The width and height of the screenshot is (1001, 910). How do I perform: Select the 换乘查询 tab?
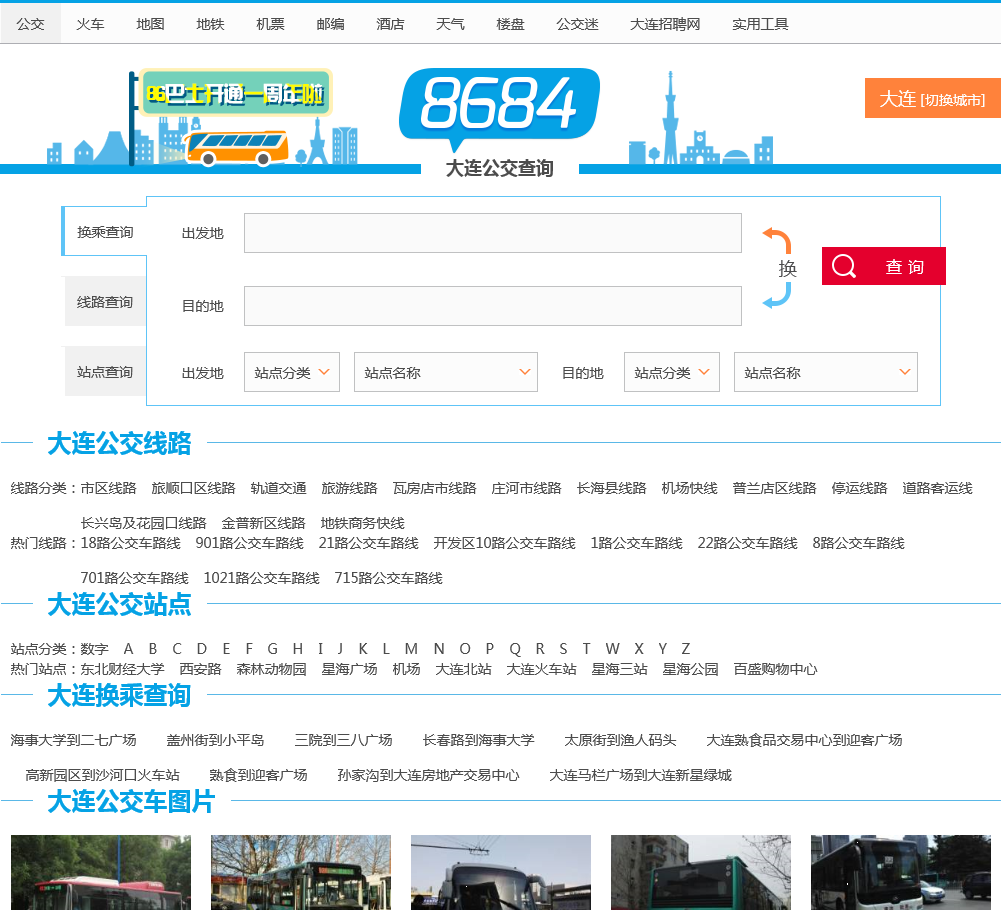pyautogui.click(x=105, y=232)
